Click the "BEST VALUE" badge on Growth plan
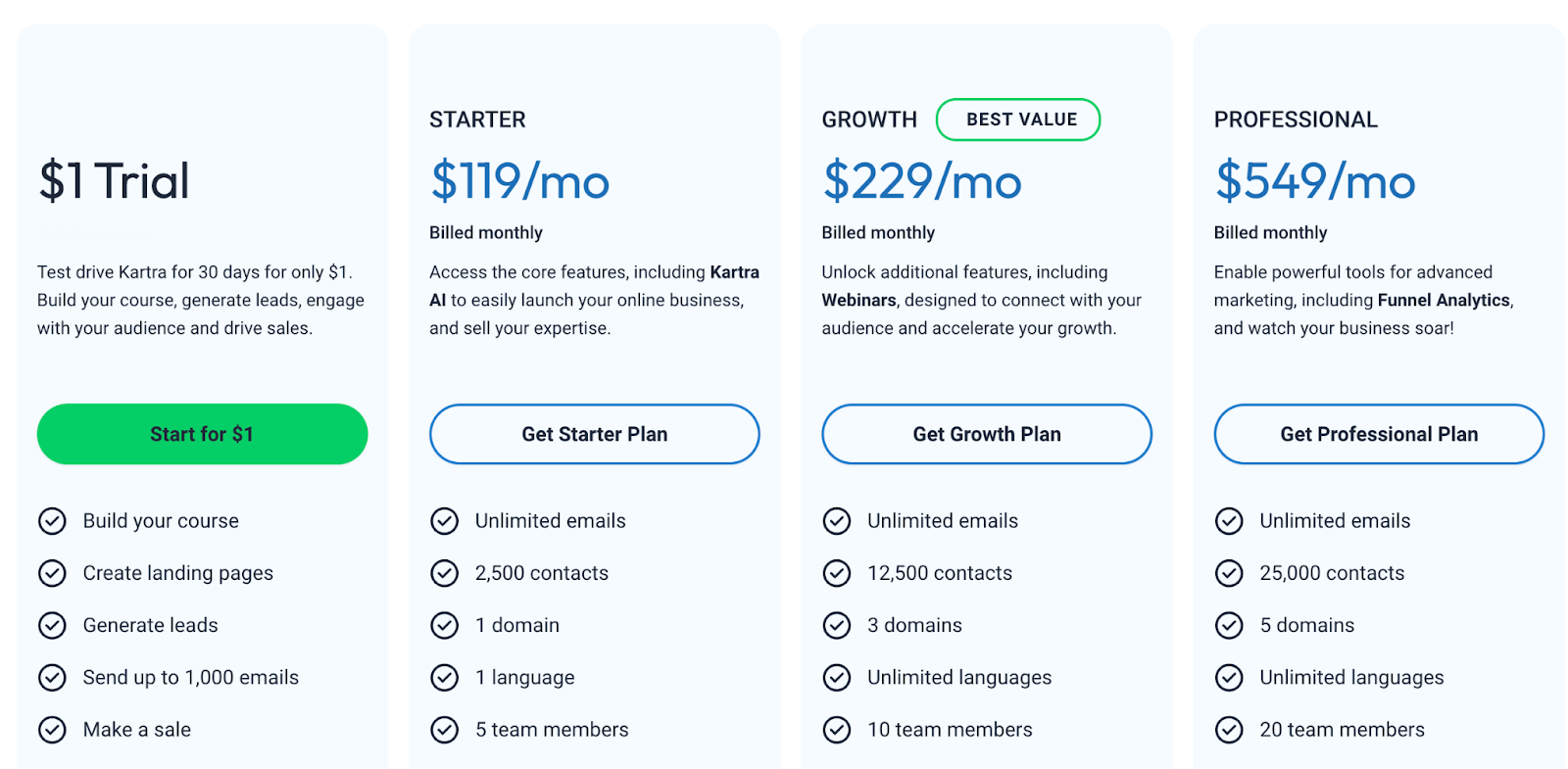1568x769 pixels. [1018, 119]
